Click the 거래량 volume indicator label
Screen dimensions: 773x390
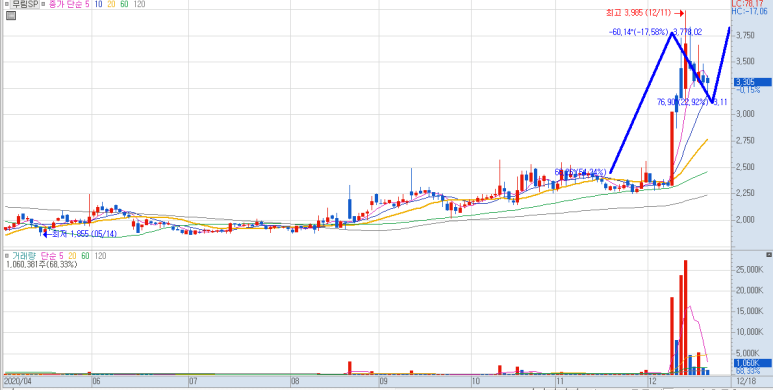23,256
